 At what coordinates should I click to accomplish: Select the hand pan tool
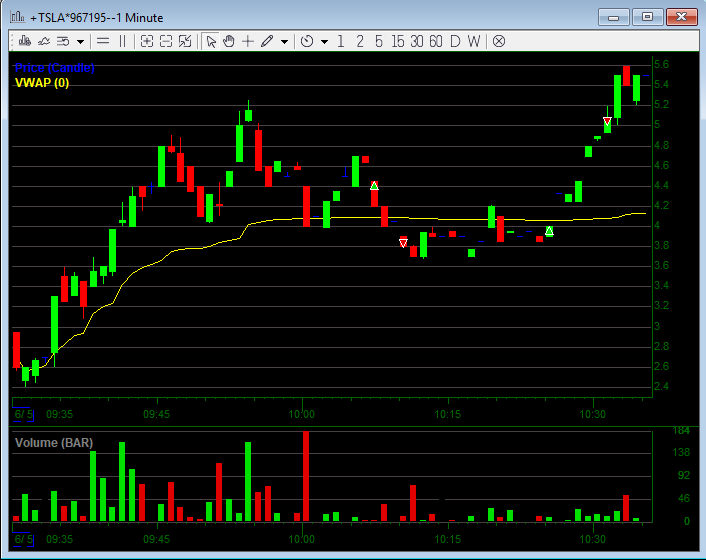tap(229, 41)
